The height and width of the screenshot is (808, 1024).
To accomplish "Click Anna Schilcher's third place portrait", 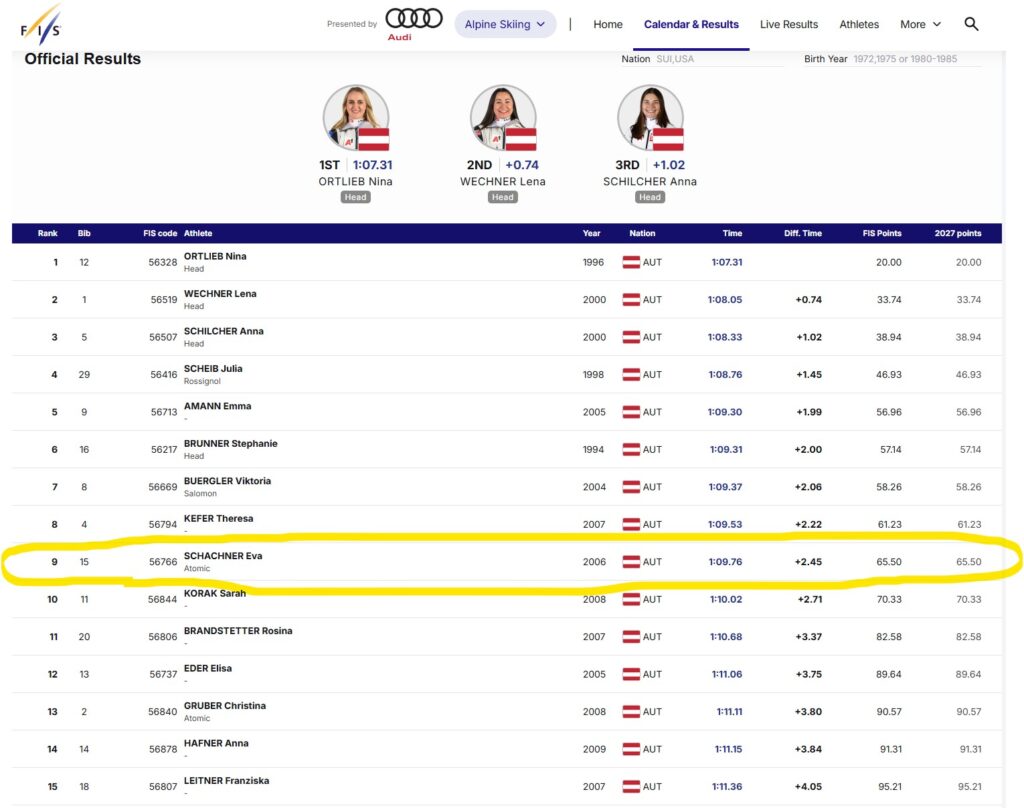I will pyautogui.click(x=650, y=118).
